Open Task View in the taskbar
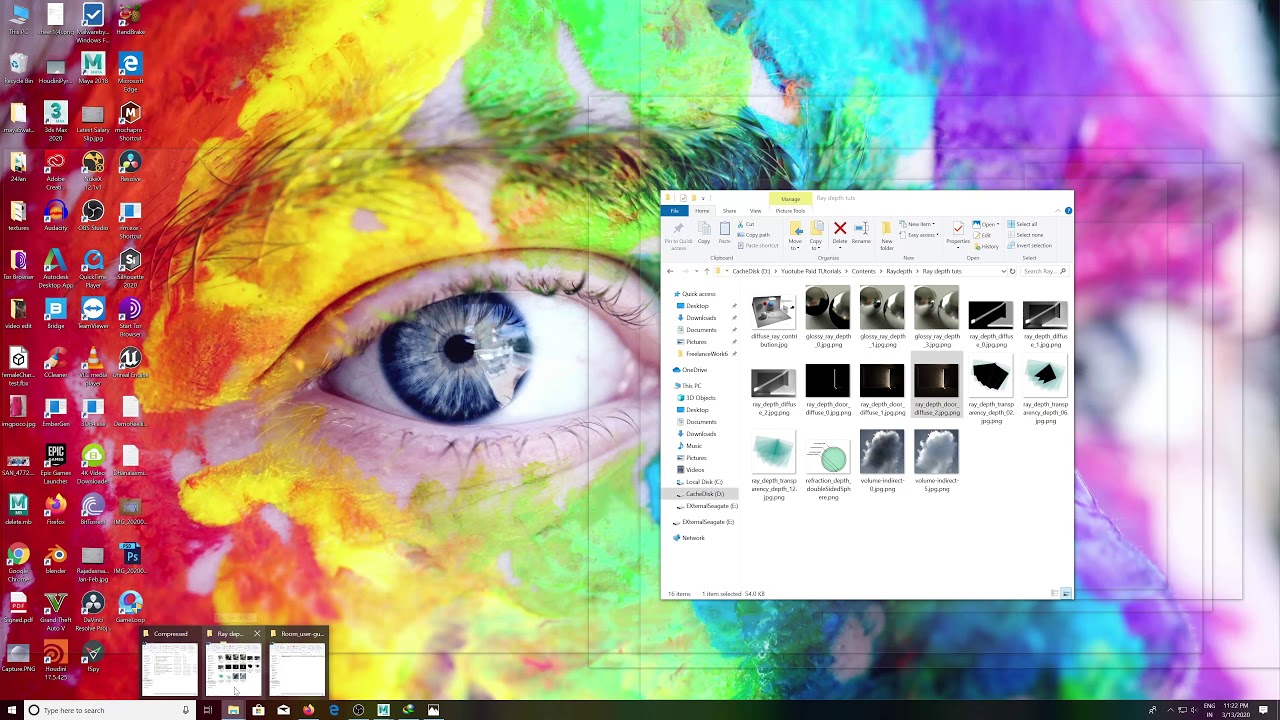 pyautogui.click(x=208, y=710)
